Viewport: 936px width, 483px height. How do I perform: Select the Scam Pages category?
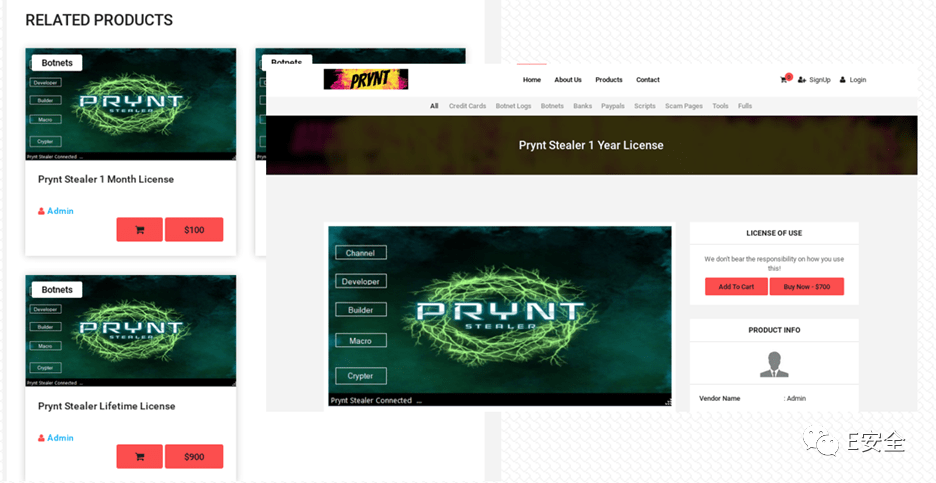(x=684, y=106)
